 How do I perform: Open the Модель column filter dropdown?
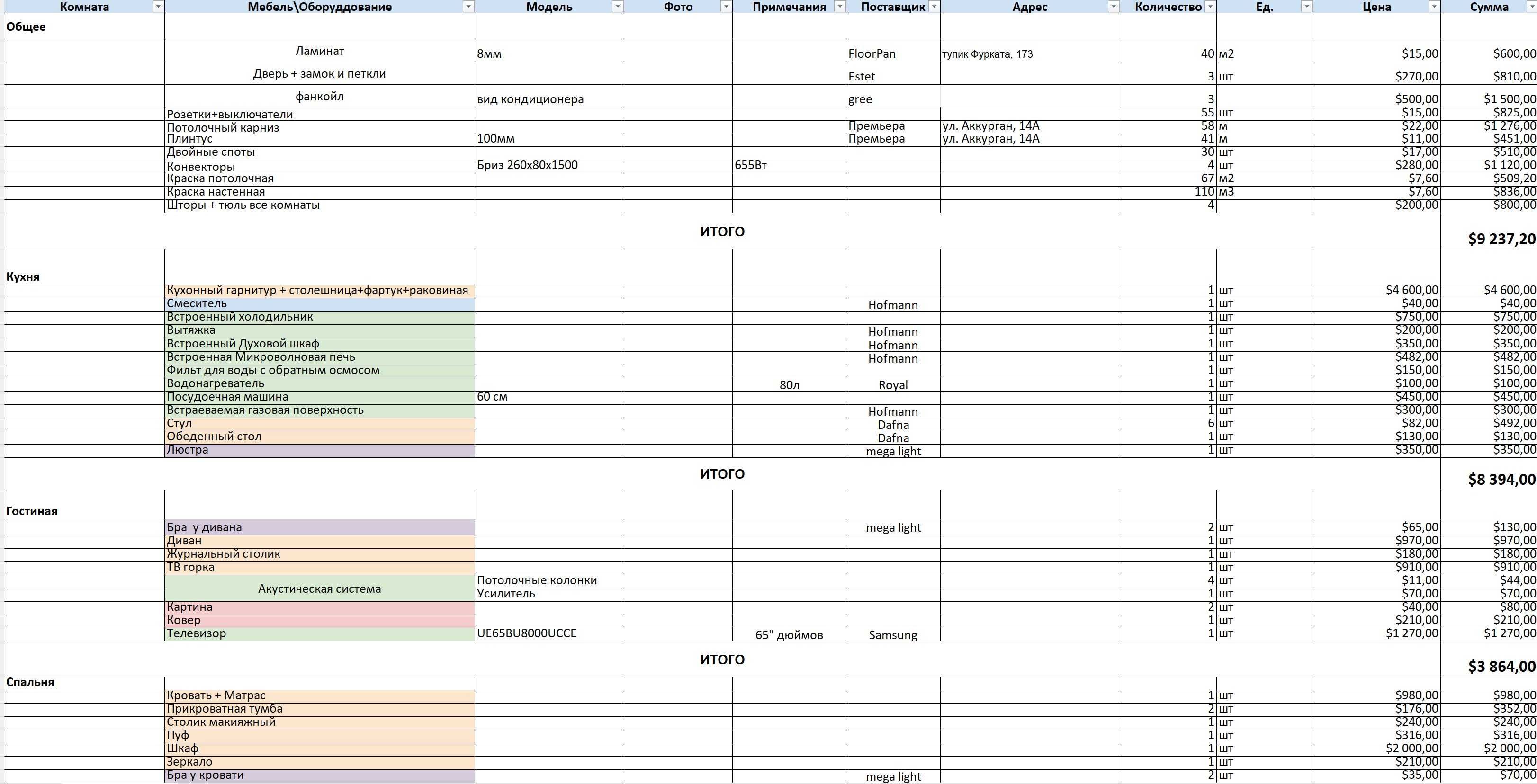tap(618, 7)
